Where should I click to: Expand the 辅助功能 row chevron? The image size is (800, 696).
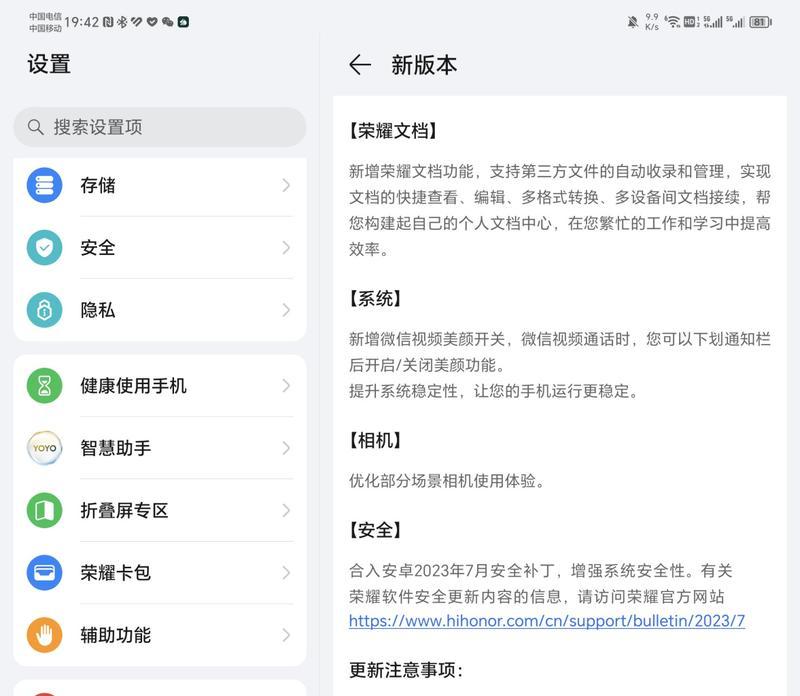pos(286,635)
